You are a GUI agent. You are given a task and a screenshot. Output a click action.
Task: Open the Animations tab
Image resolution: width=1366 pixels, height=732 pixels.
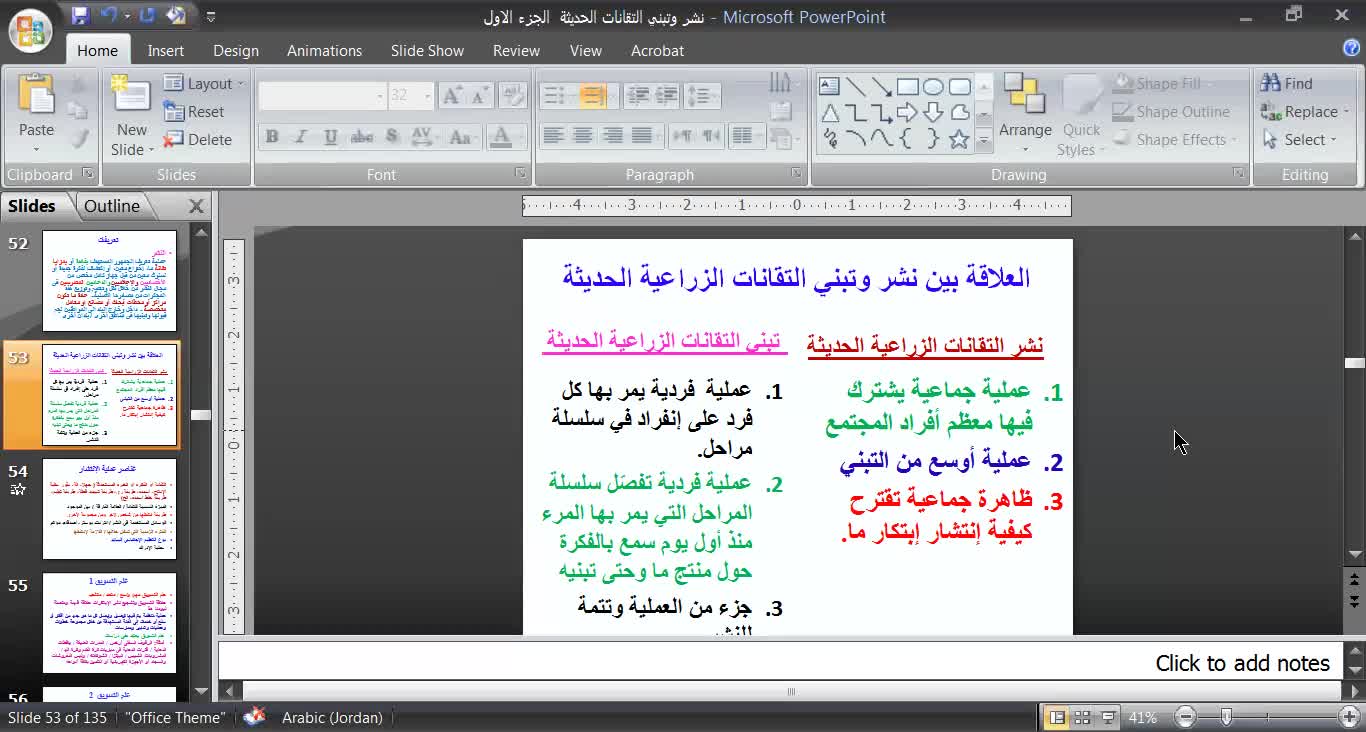324,50
